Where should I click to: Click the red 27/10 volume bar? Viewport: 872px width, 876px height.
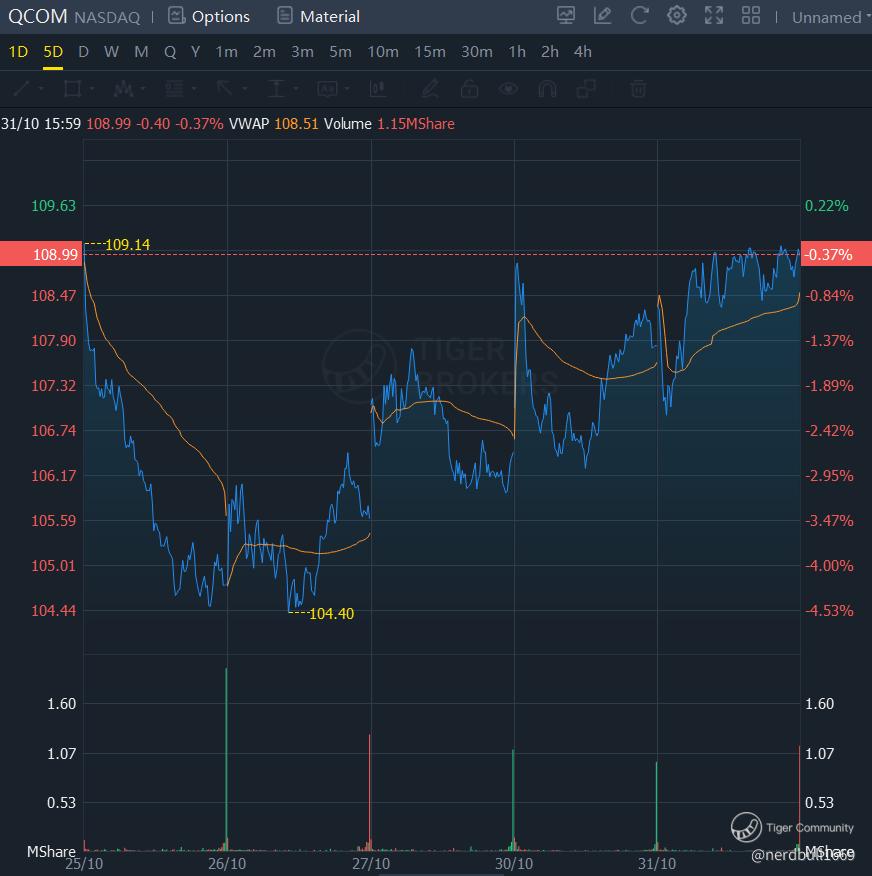370,792
